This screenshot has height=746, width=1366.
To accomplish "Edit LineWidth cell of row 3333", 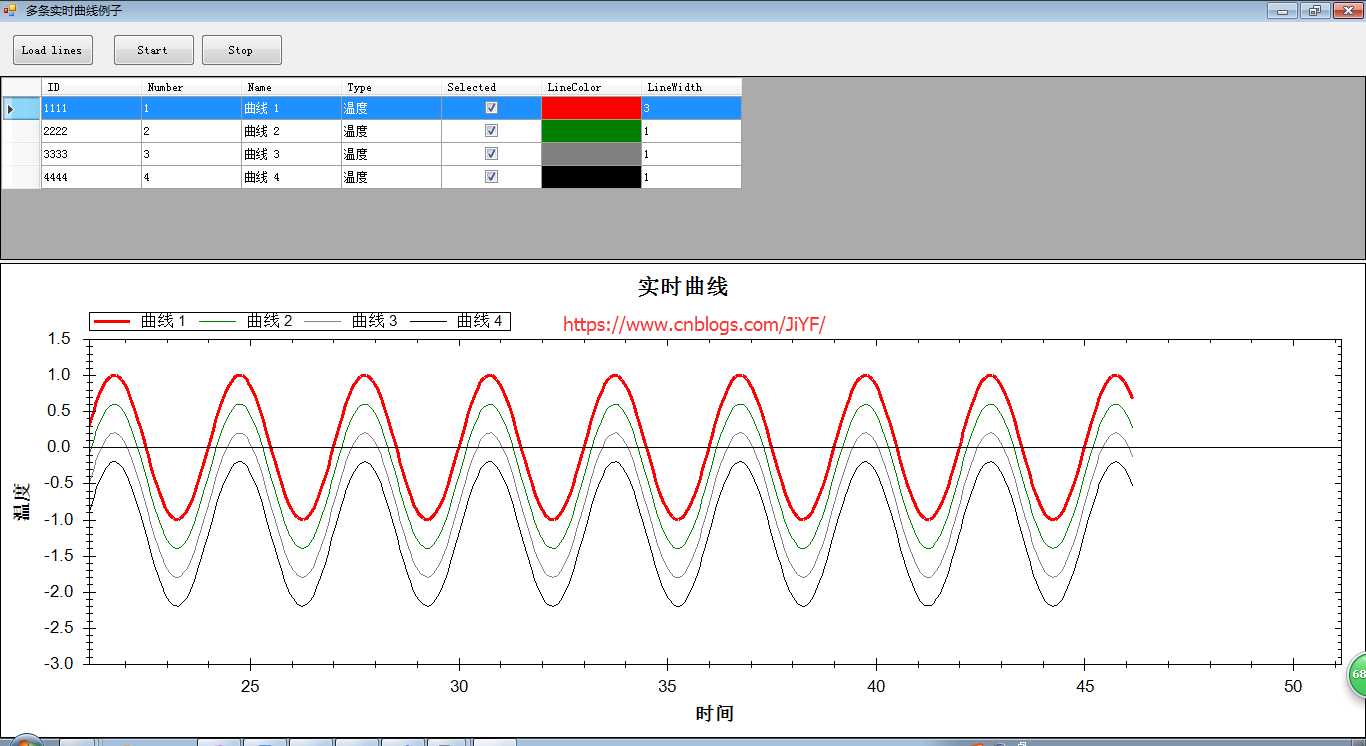I will (x=691, y=154).
